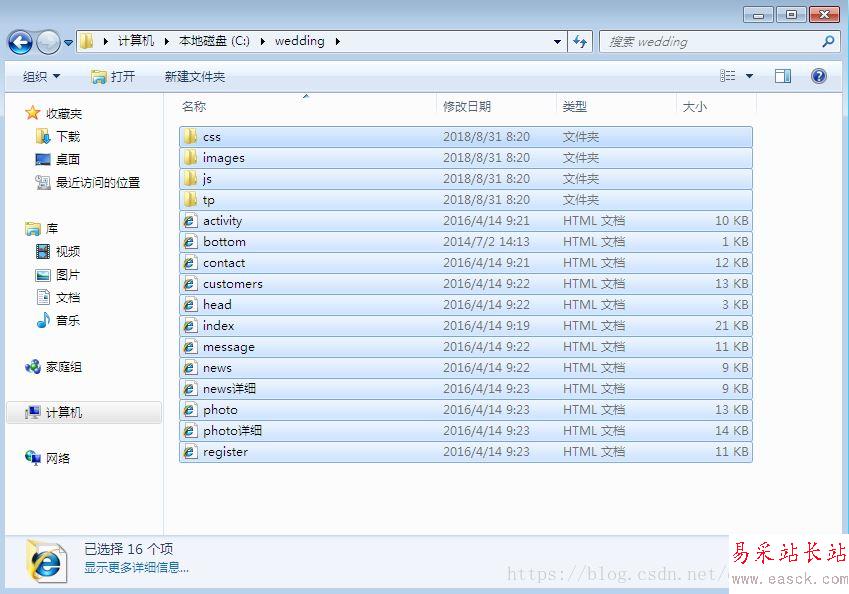Click the customers HTML file icon
Viewport: 849px width, 594px height.
pyautogui.click(x=190, y=284)
